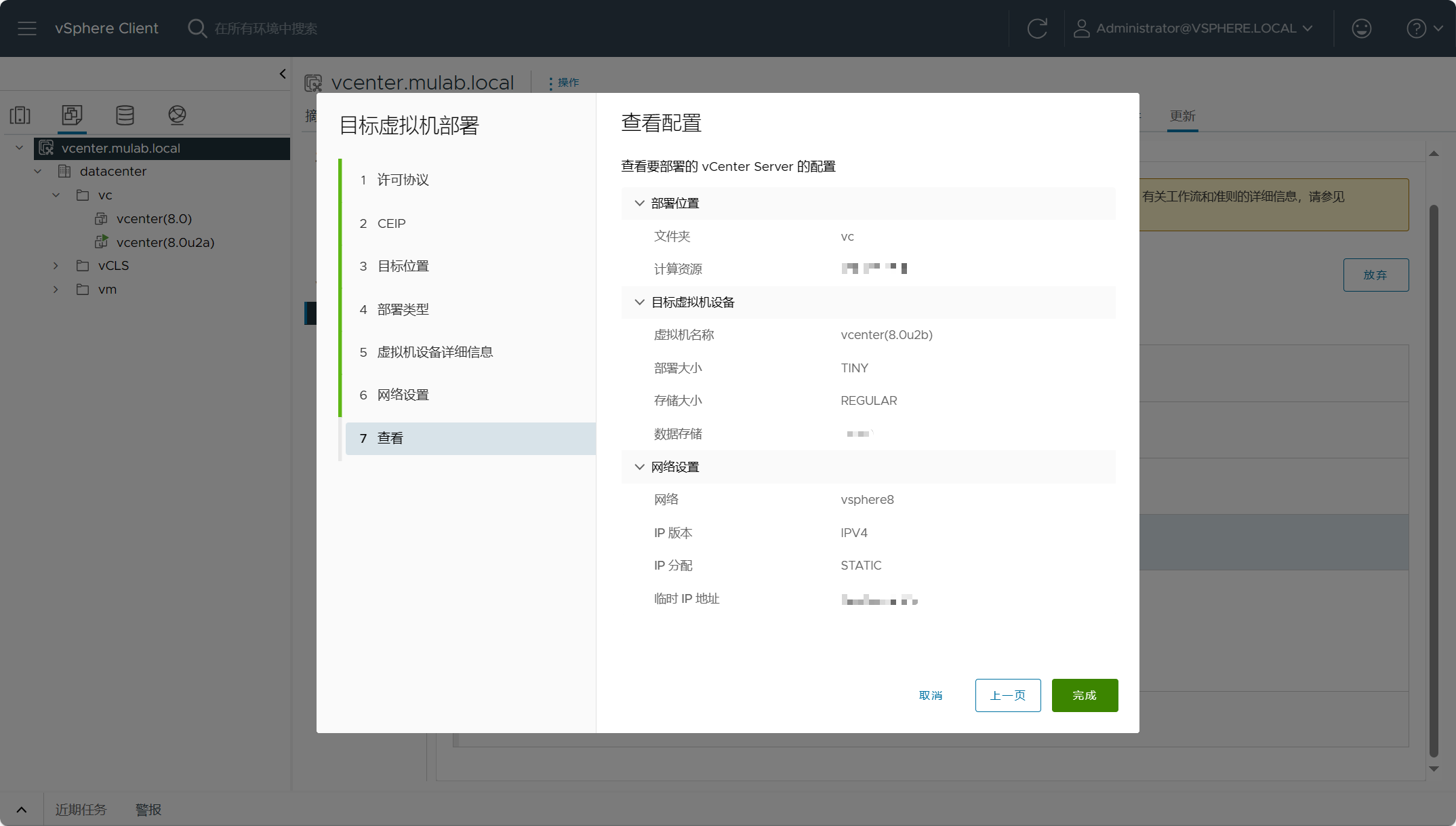The width and height of the screenshot is (1456, 826).
Task: Collapse the left navigation panel arrow
Action: pos(283,74)
